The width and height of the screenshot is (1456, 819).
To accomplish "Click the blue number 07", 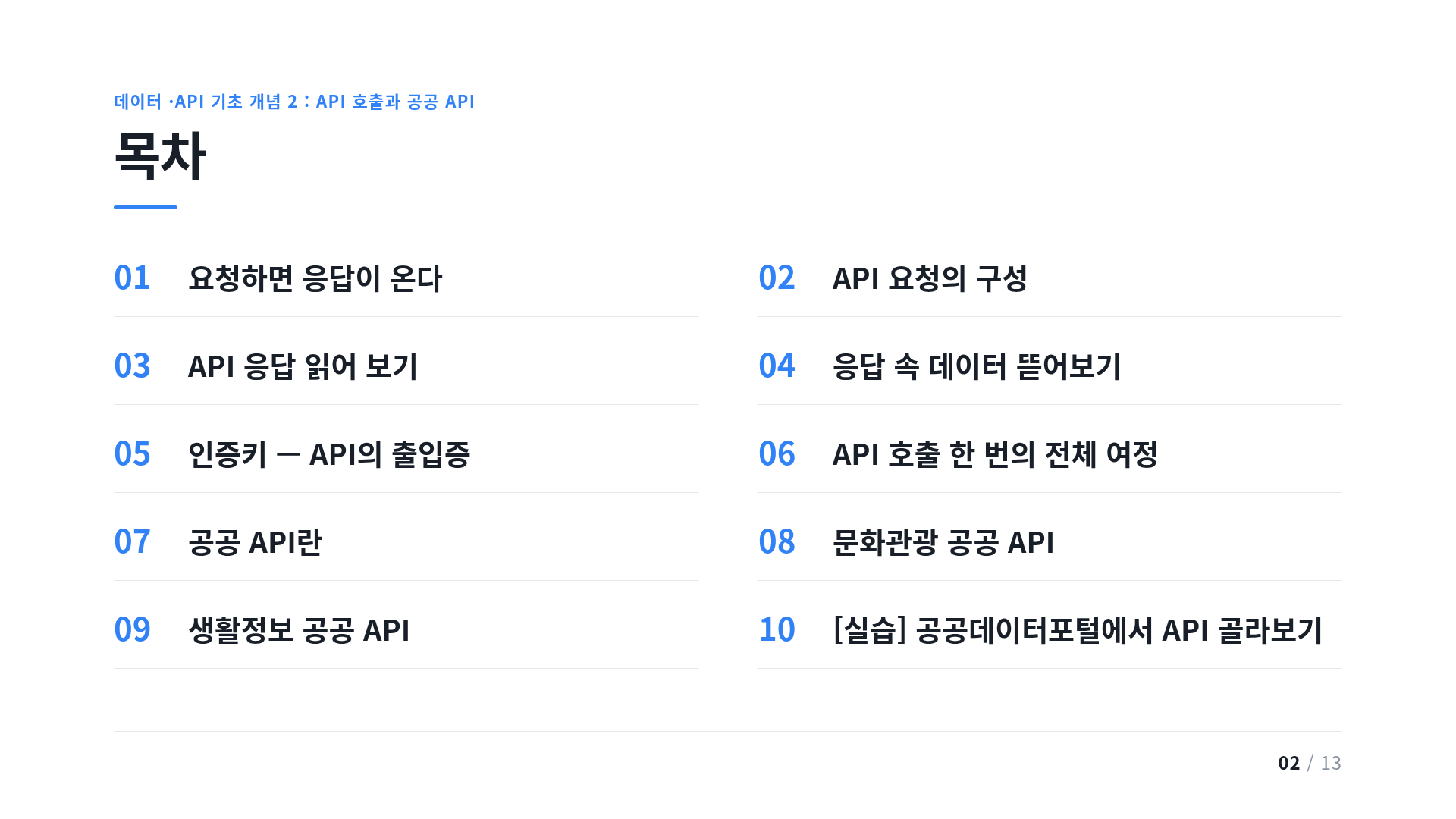I will [132, 542].
